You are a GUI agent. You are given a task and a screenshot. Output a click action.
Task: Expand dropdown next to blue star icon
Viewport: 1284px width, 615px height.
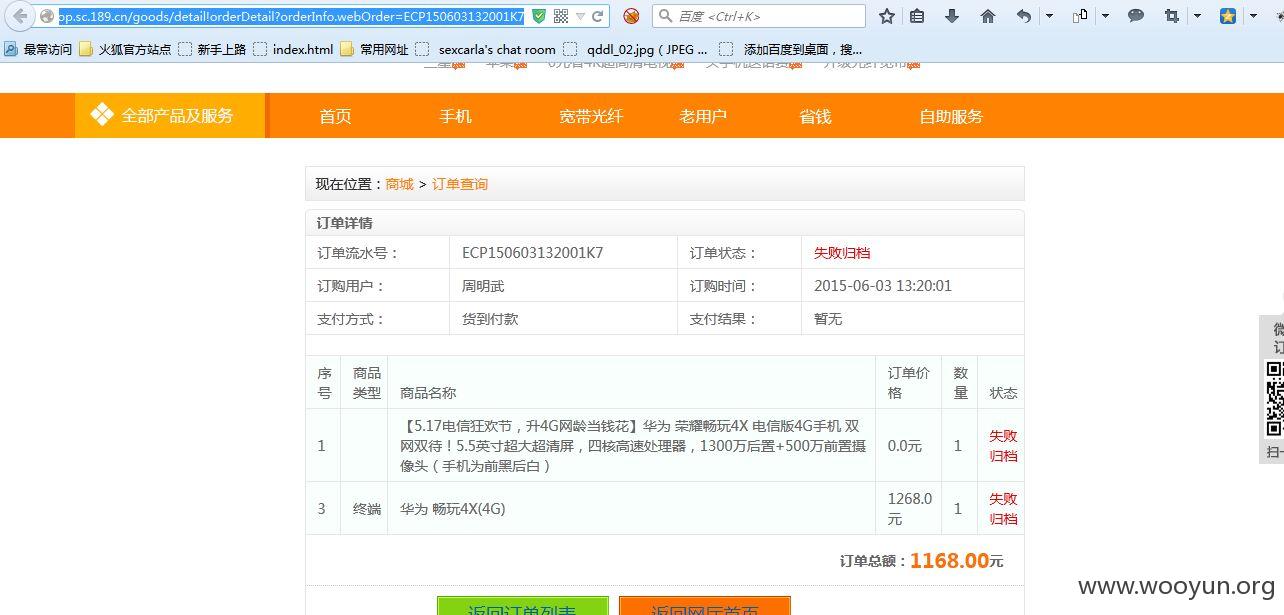point(1253,16)
